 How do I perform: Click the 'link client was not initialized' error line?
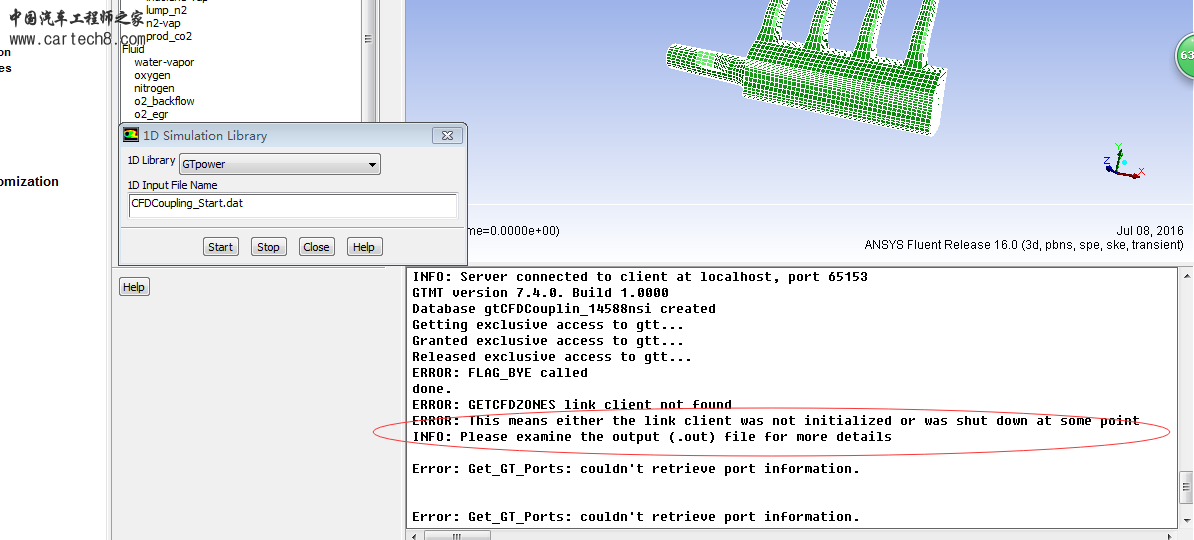coord(775,420)
